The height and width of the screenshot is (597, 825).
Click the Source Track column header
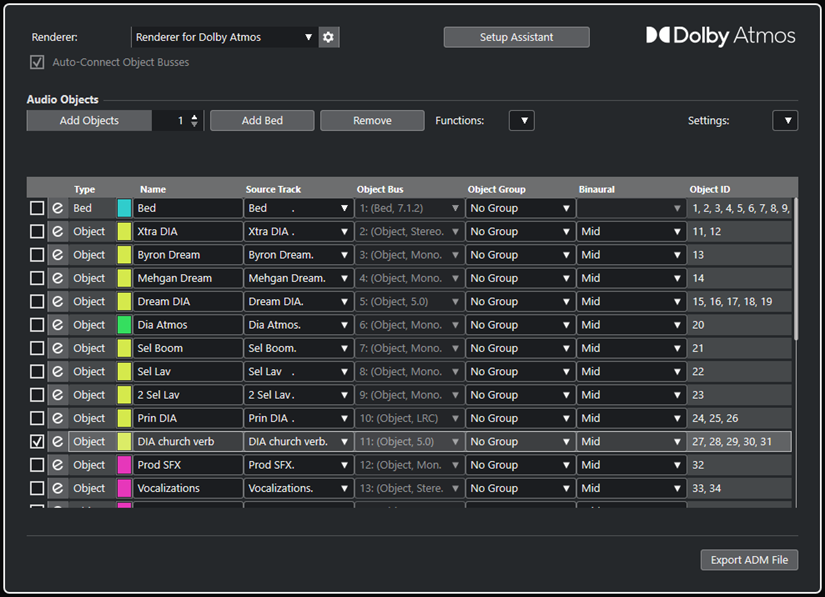click(273, 189)
